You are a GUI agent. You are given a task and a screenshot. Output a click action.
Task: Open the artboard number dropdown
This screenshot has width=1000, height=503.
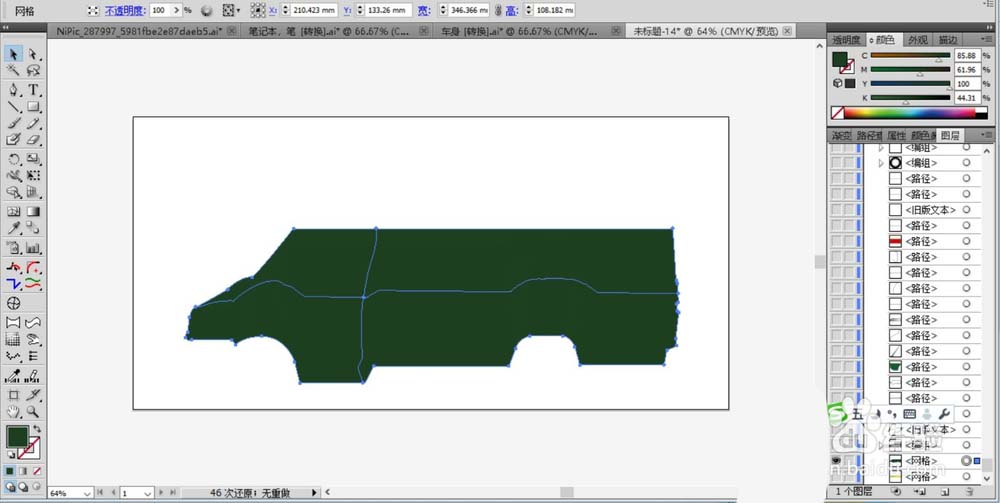(147, 493)
